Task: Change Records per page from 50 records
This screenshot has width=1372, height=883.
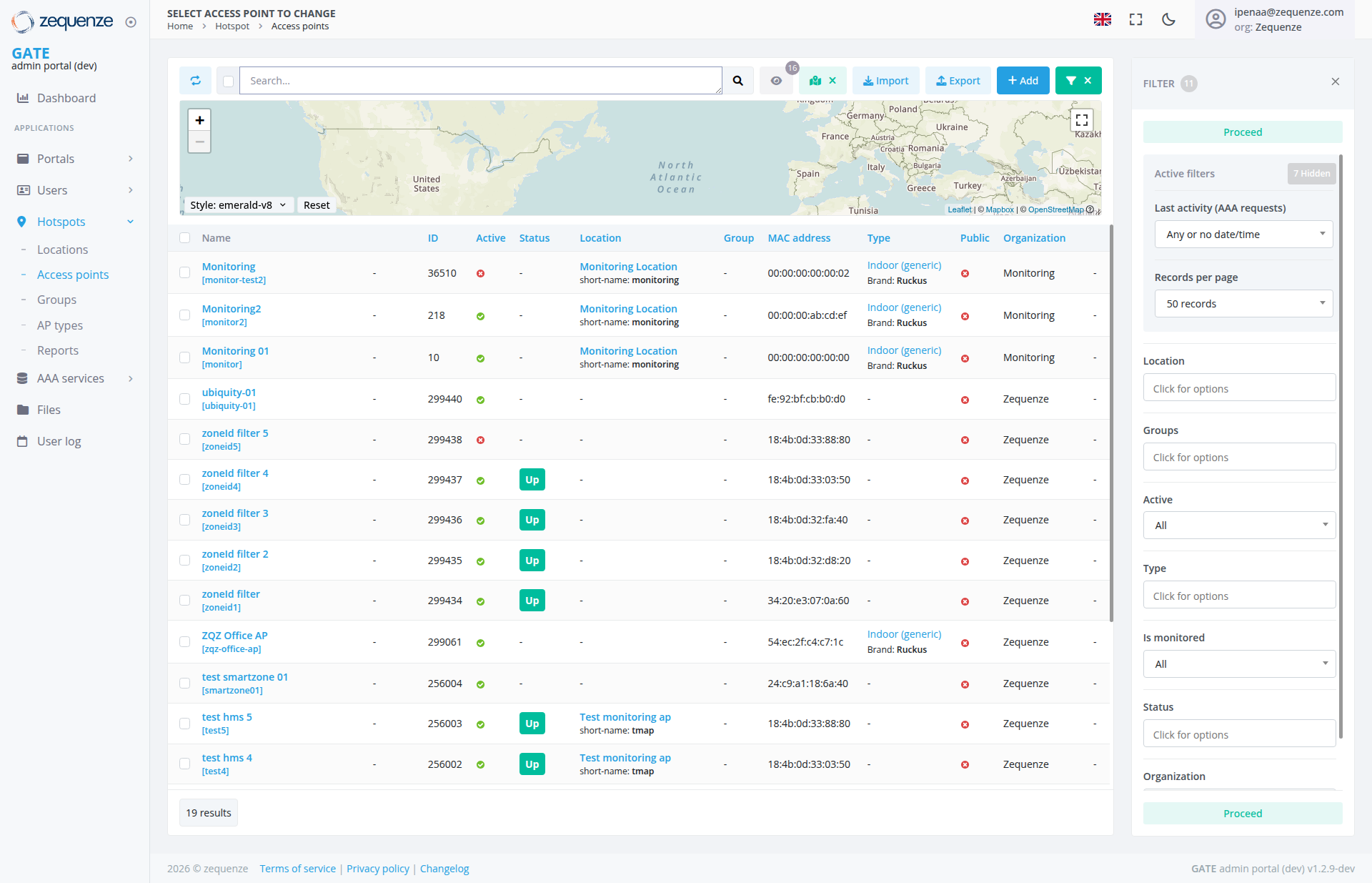Action: pyautogui.click(x=1243, y=303)
